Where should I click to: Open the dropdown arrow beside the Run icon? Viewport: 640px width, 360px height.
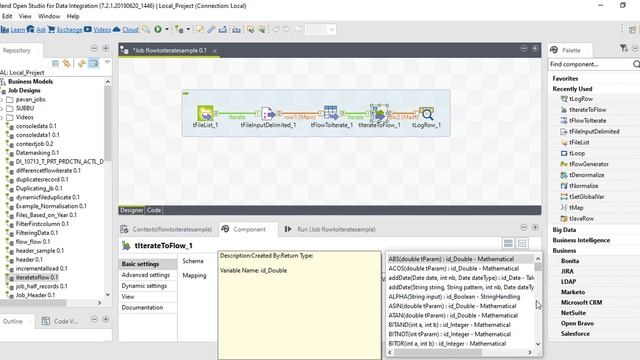click(x=167, y=29)
